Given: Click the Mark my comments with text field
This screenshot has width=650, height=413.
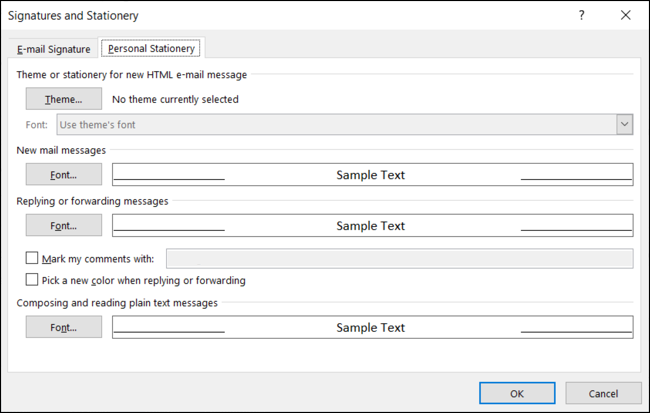Looking at the screenshot, I should 400,258.
